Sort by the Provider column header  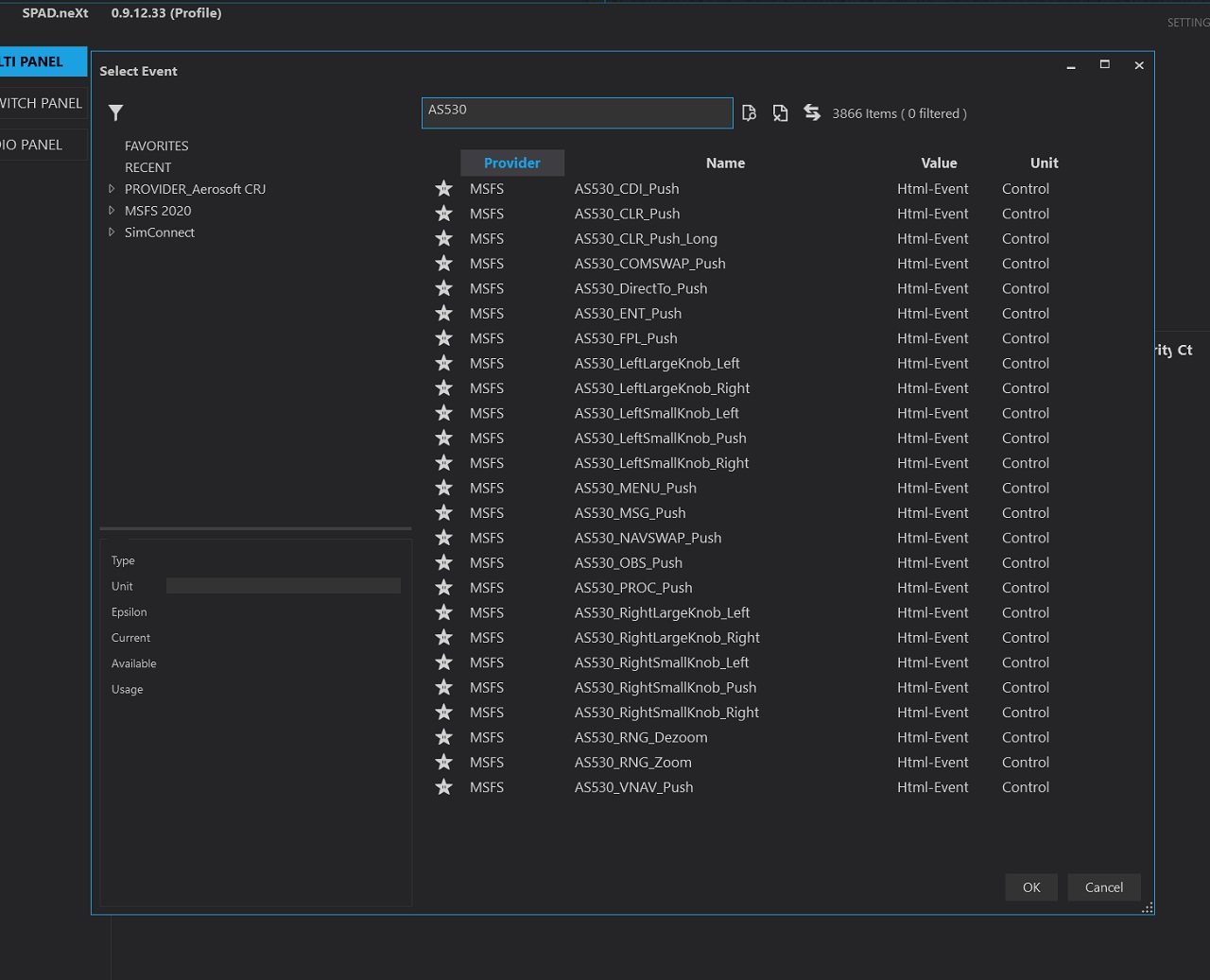512,163
